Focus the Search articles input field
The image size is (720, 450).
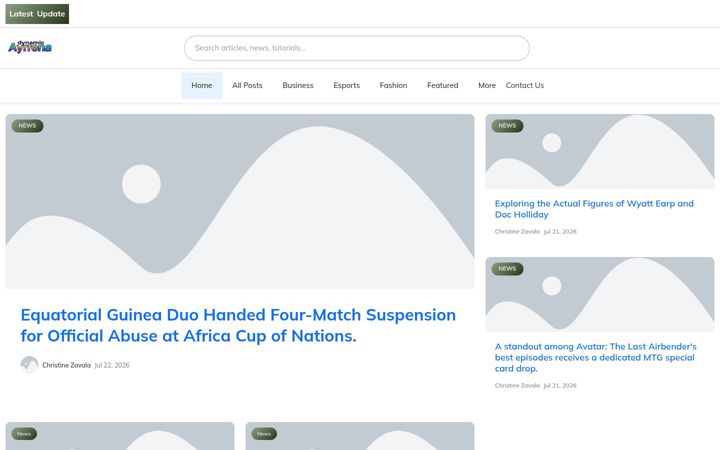[x=357, y=48]
